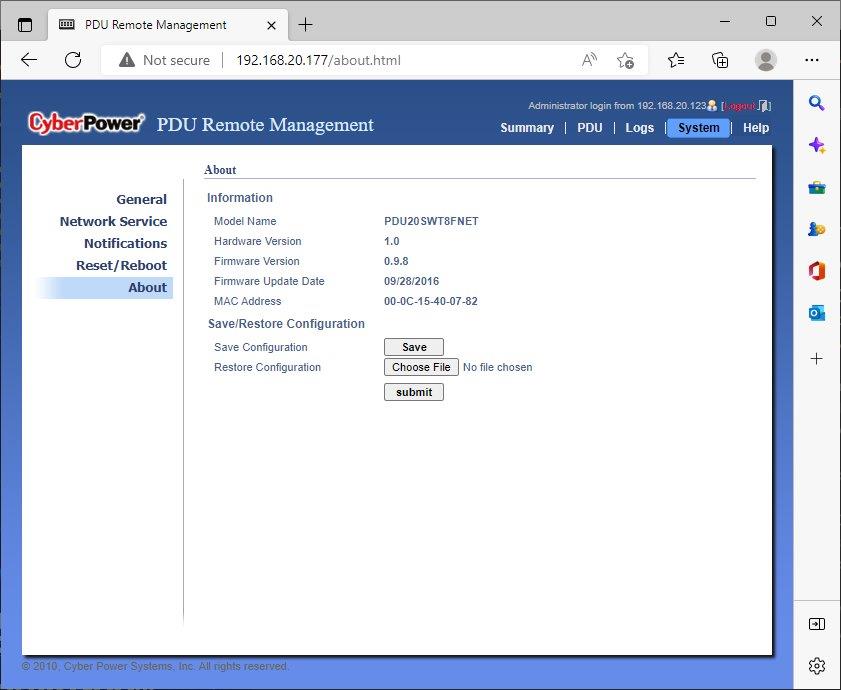Go back with the back arrow
This screenshot has height=690, width=841.
click(29, 60)
